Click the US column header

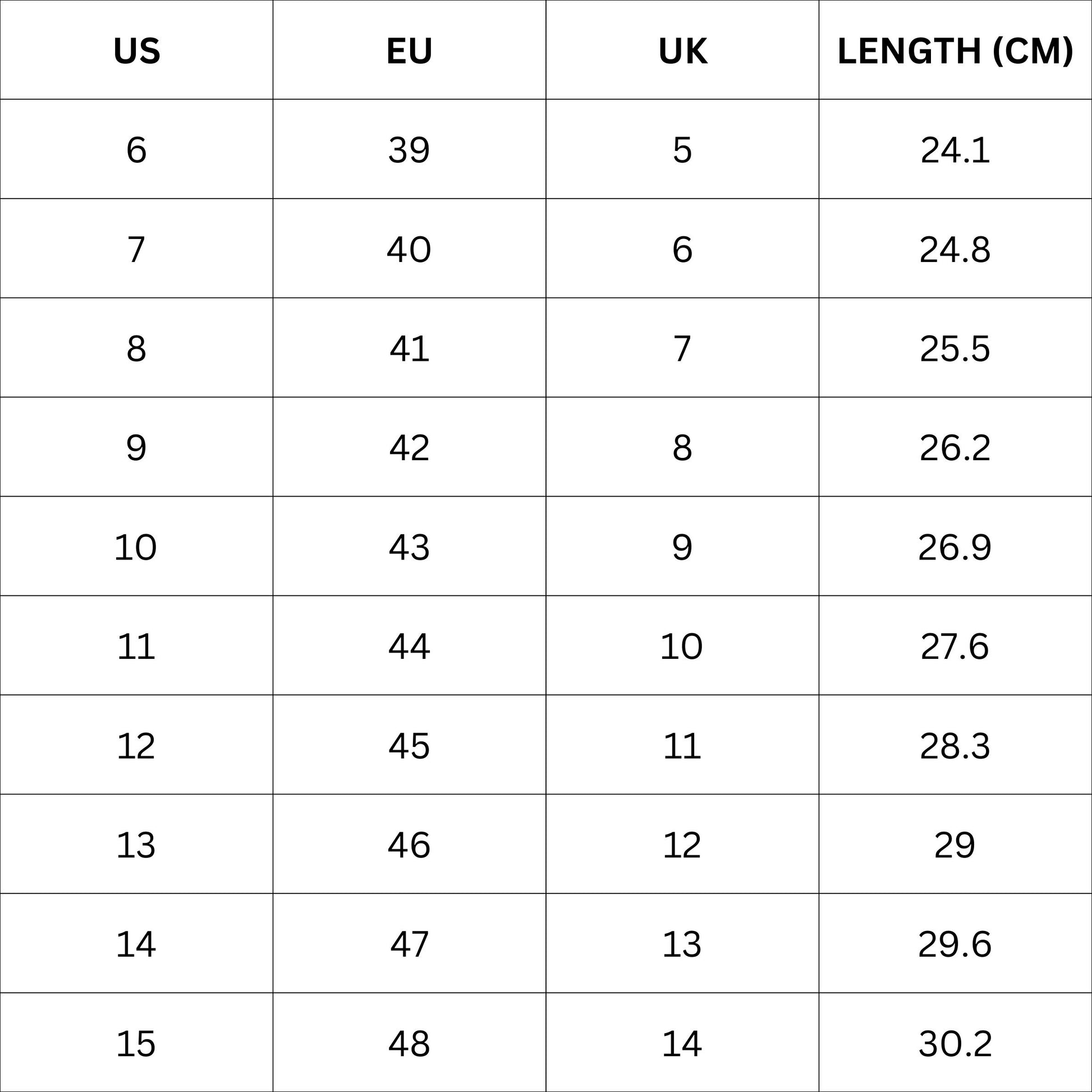(x=136, y=51)
